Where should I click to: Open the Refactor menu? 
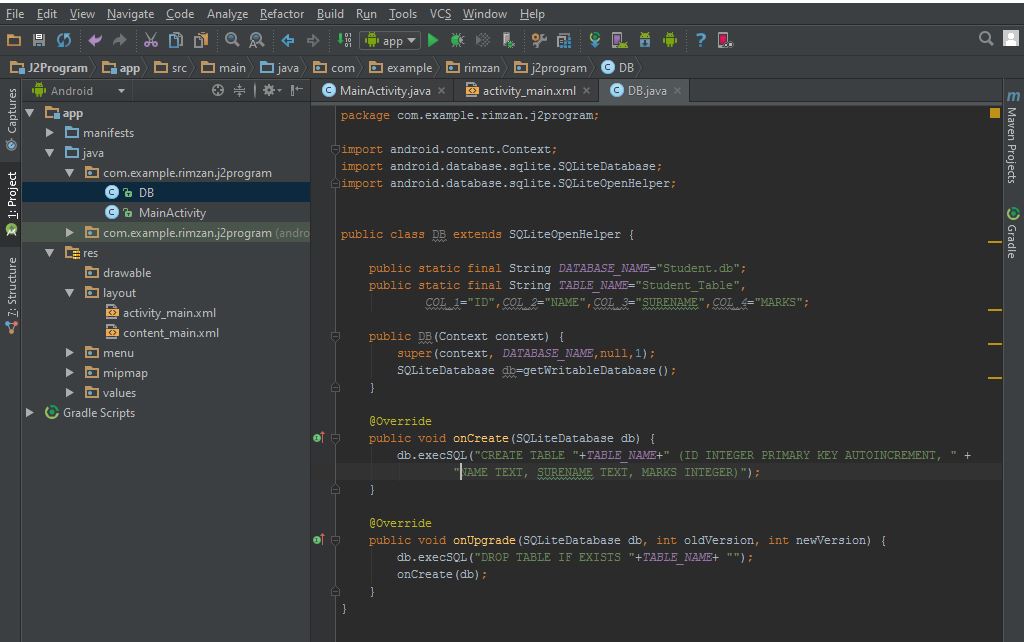(281, 14)
